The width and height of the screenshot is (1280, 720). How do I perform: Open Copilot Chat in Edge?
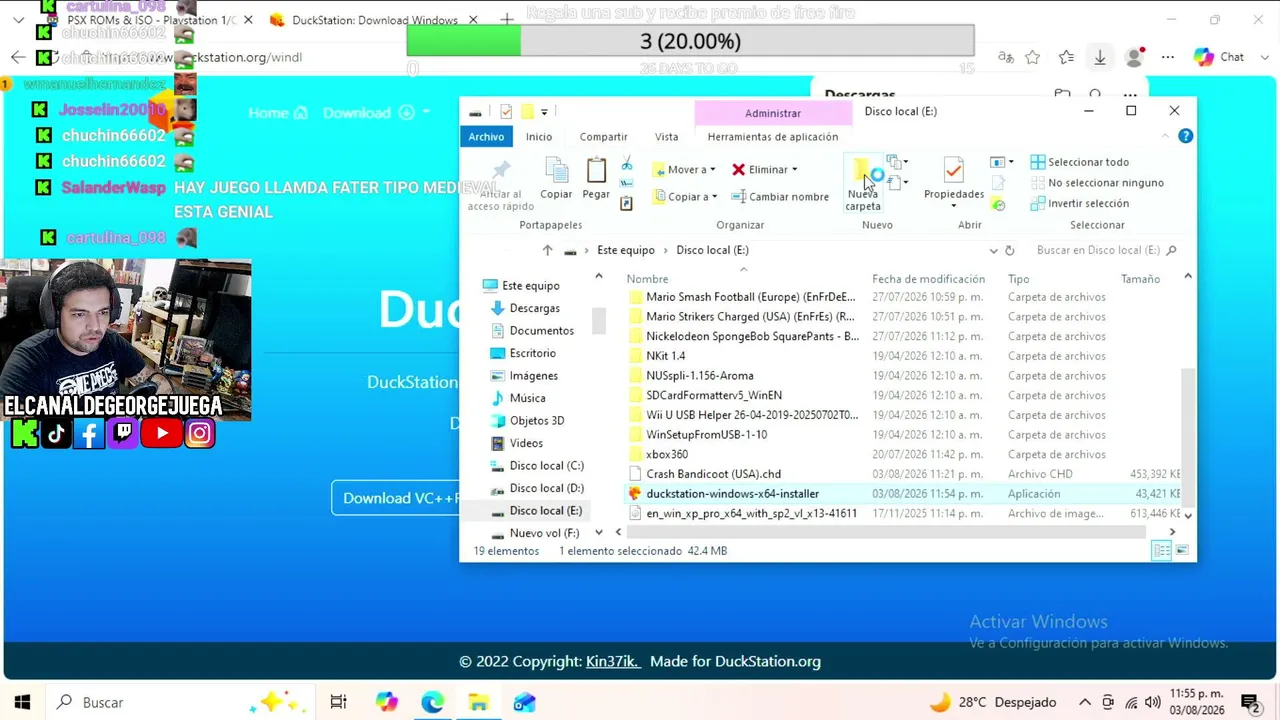pos(1219,57)
